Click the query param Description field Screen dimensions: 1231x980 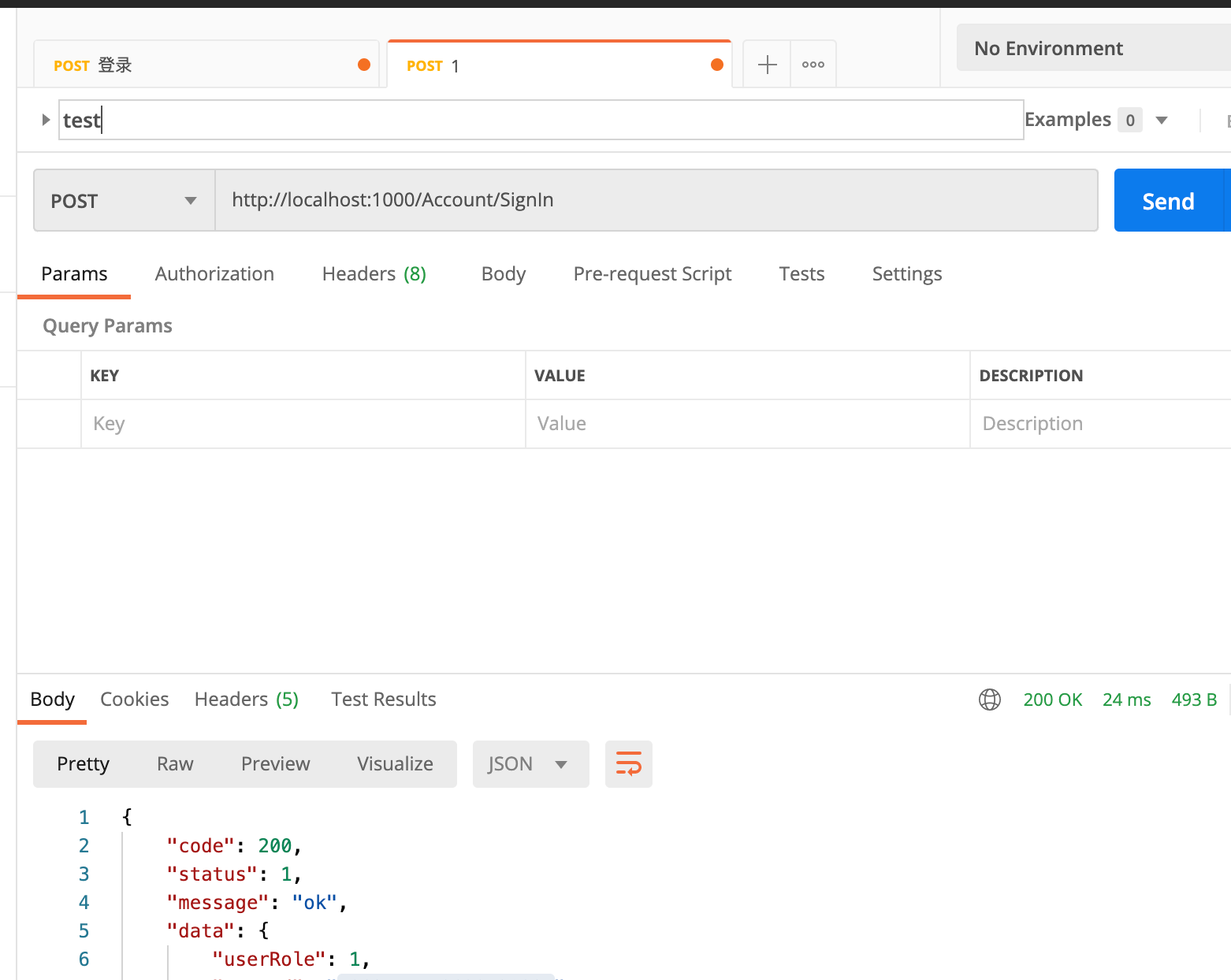[x=1101, y=424]
